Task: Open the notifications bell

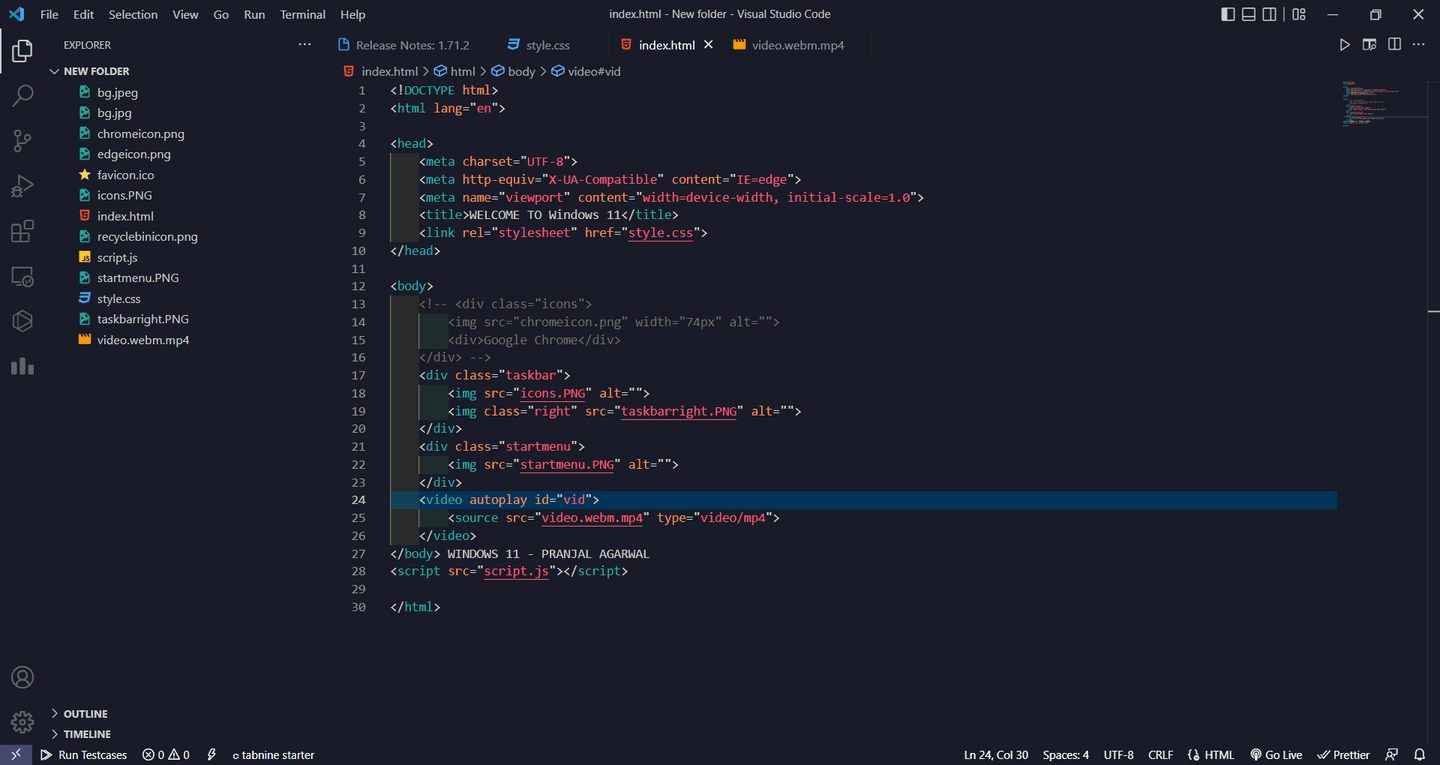Action: click(x=1419, y=755)
